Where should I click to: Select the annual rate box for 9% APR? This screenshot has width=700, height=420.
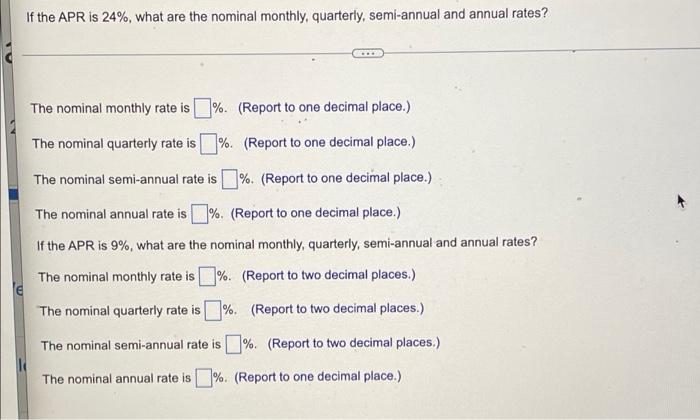click(204, 378)
